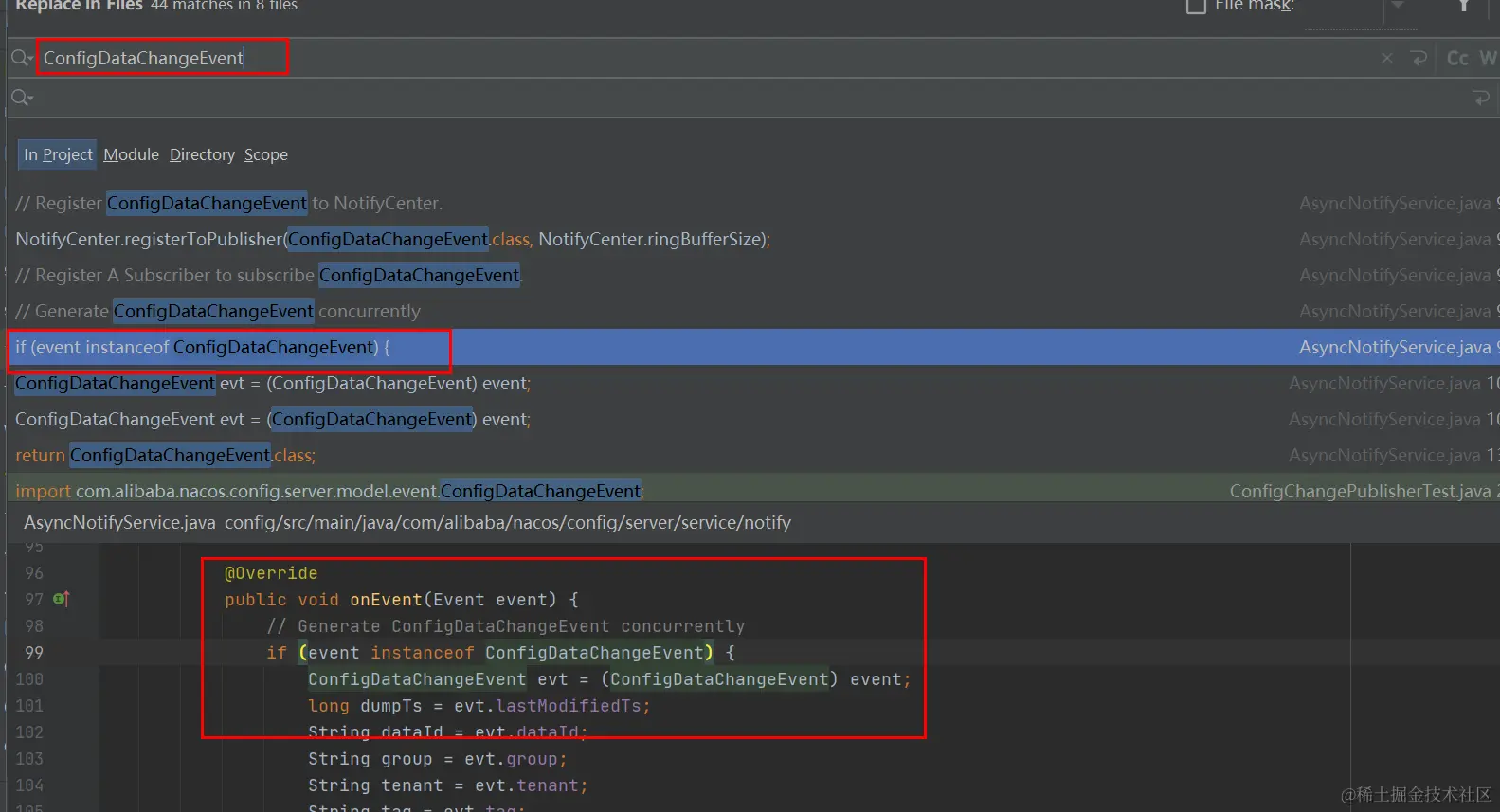This screenshot has width=1500, height=812.
Task: Open the filter search results funnel icon
Action: pyautogui.click(x=1464, y=6)
